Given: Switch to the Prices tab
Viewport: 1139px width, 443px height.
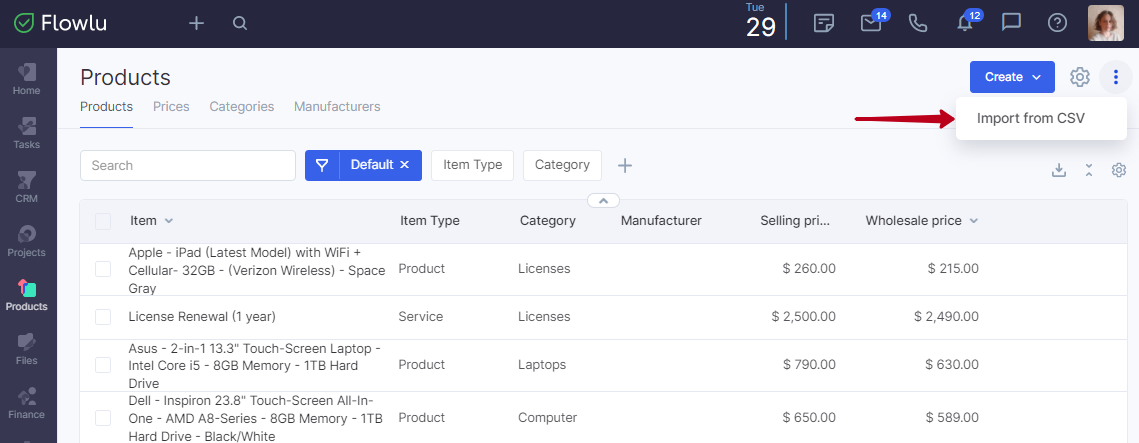Looking at the screenshot, I should [171, 107].
